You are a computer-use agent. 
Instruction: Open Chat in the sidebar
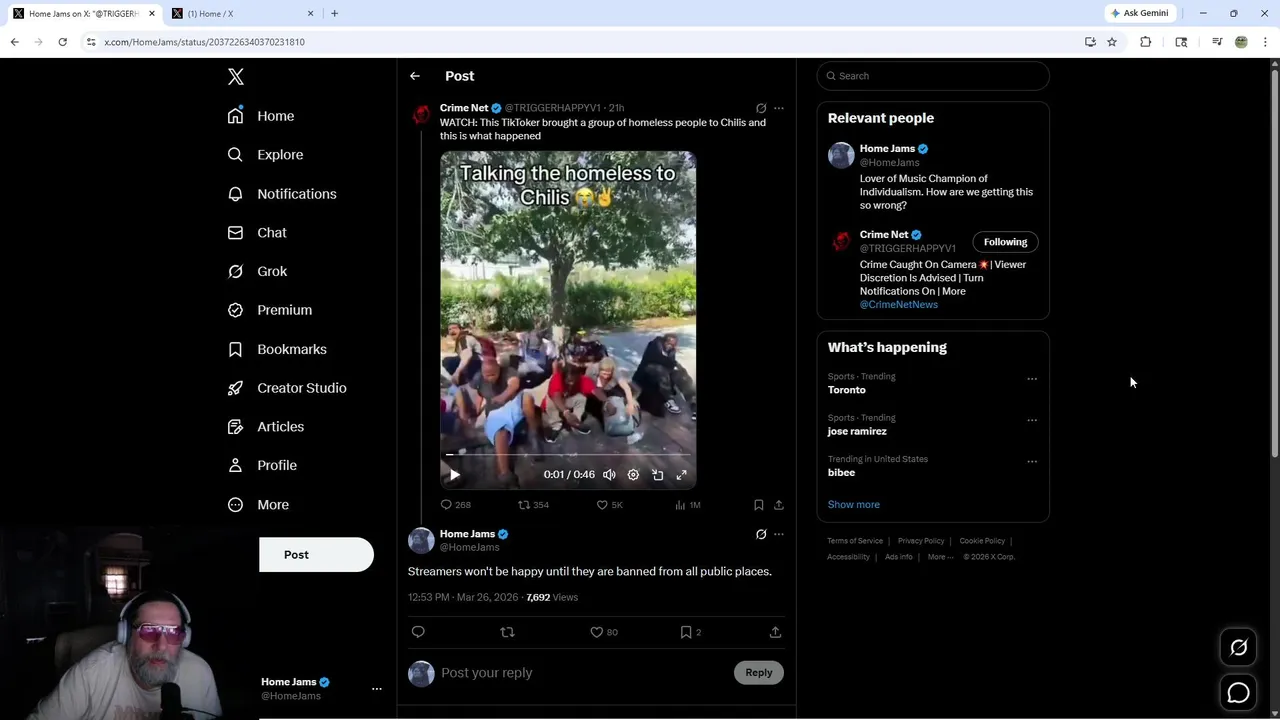tap(257, 233)
